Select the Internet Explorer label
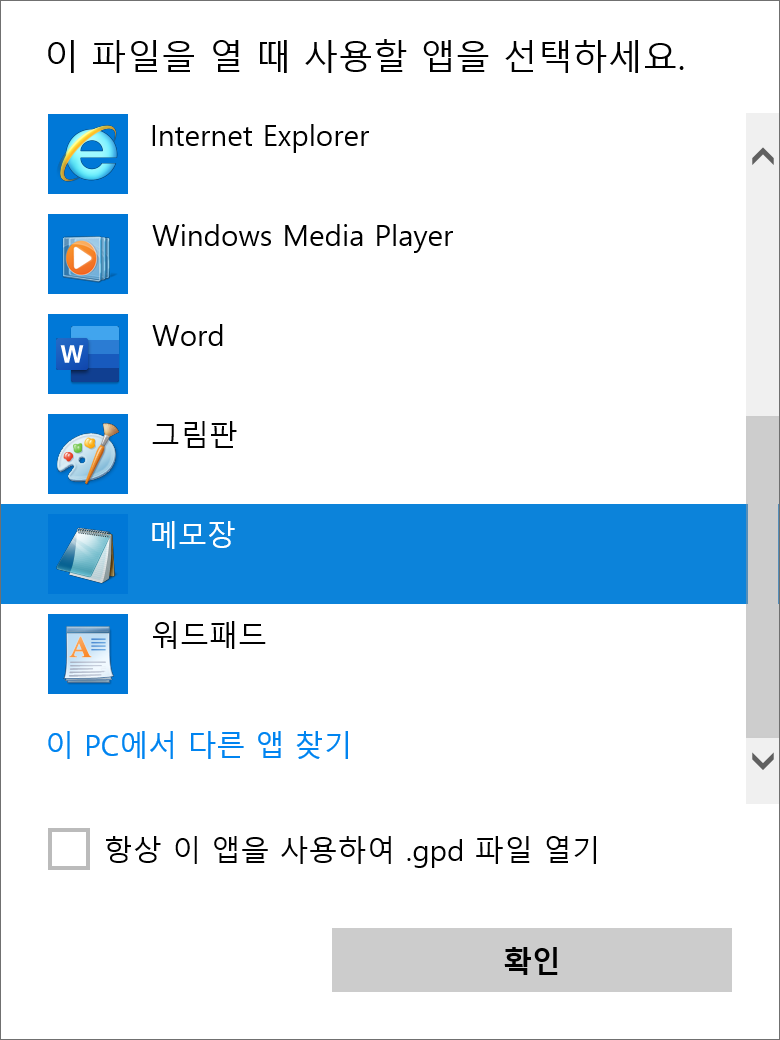 coord(260,137)
